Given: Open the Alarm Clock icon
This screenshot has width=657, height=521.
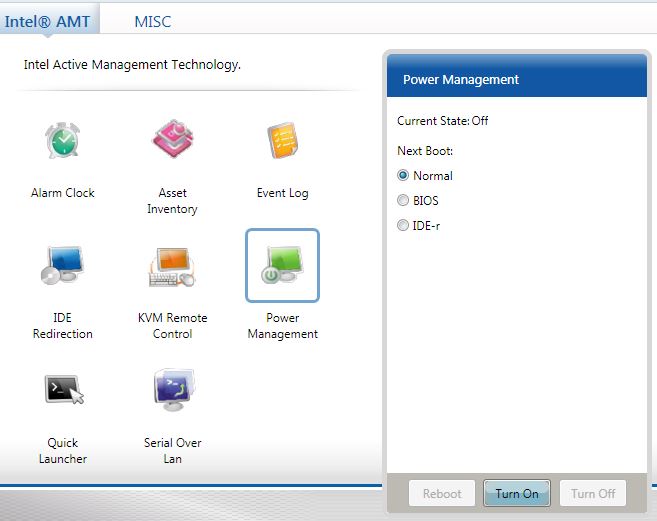Looking at the screenshot, I should point(62,140).
